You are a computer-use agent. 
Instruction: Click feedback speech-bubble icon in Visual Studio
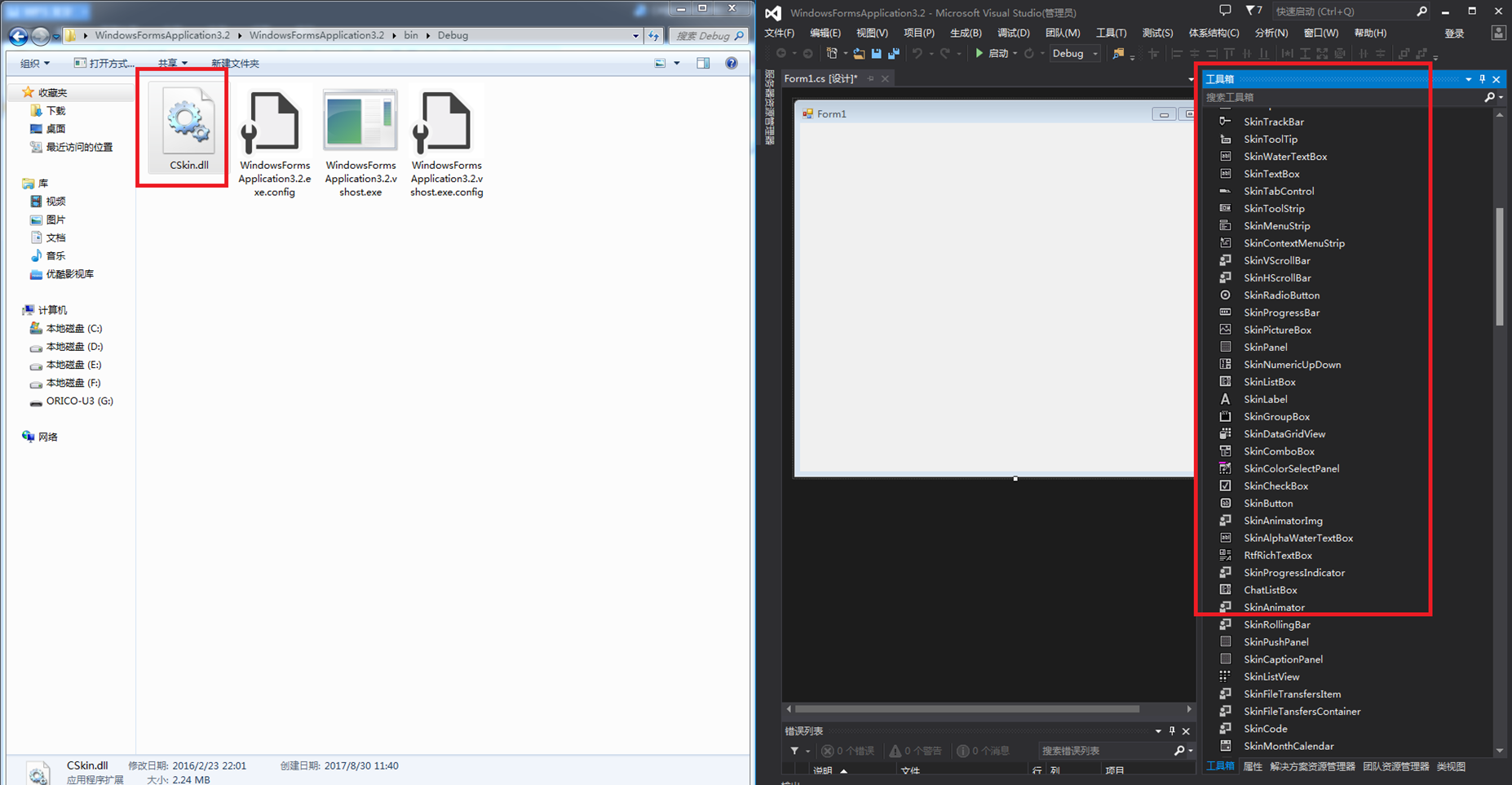click(1225, 11)
